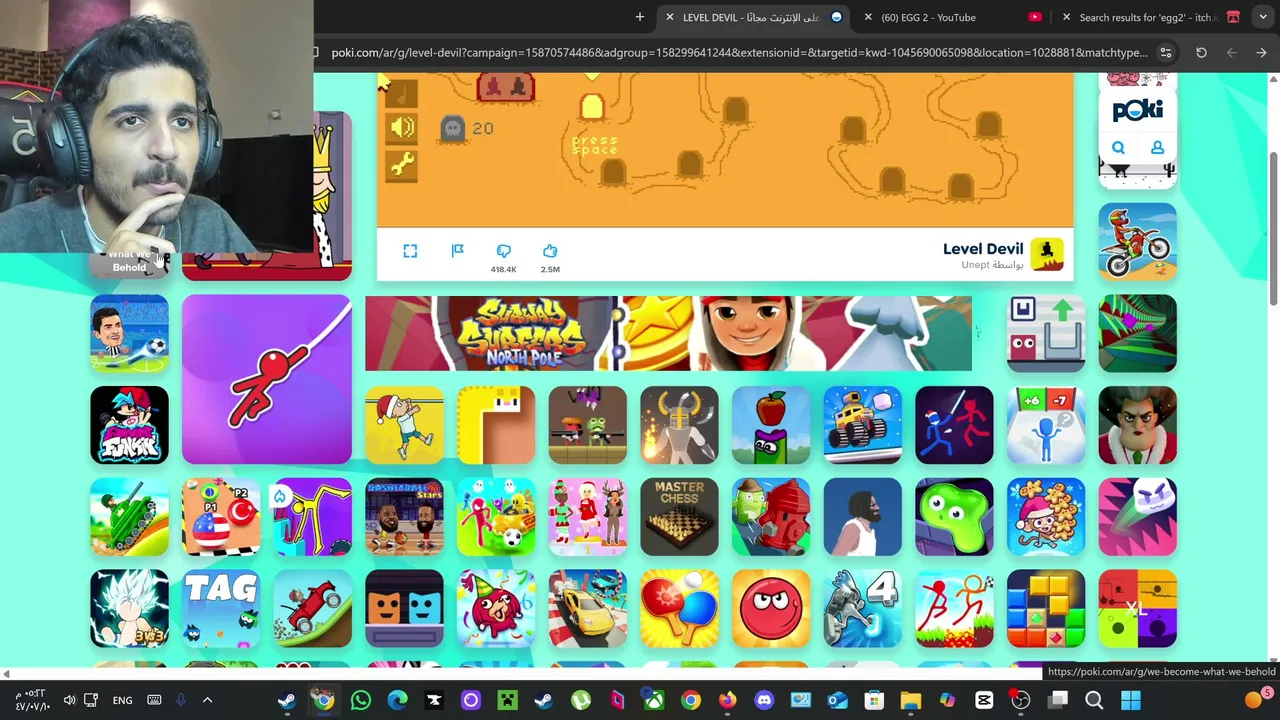Screen dimensions: 1280x720
Task: Go back to the previous page
Action: pos(1261,52)
